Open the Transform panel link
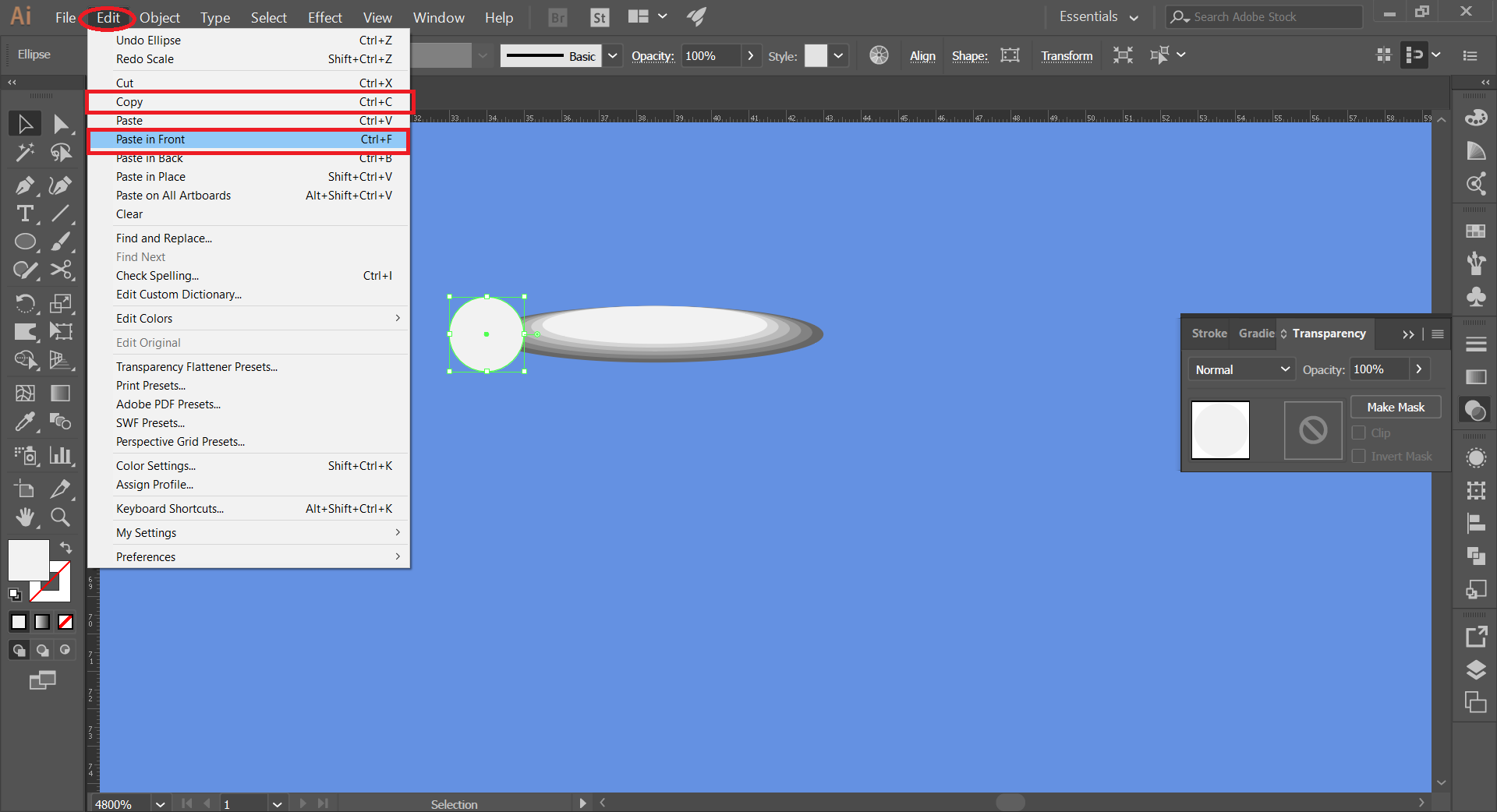1497x812 pixels. click(x=1067, y=55)
